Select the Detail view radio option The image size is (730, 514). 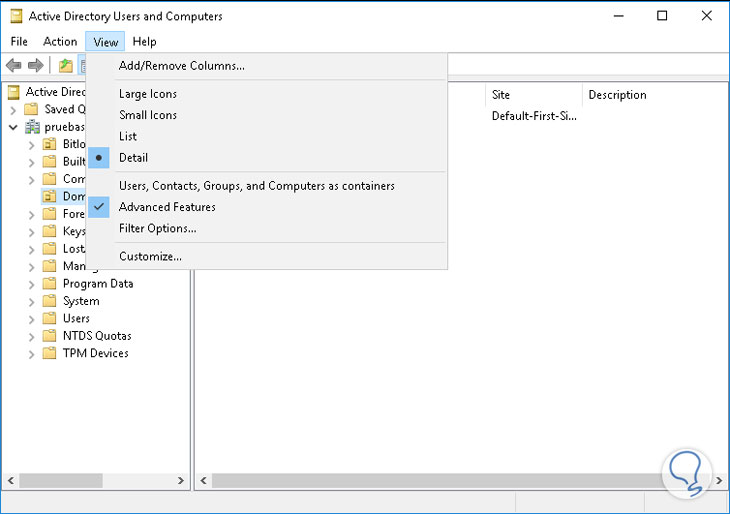[x=133, y=158]
